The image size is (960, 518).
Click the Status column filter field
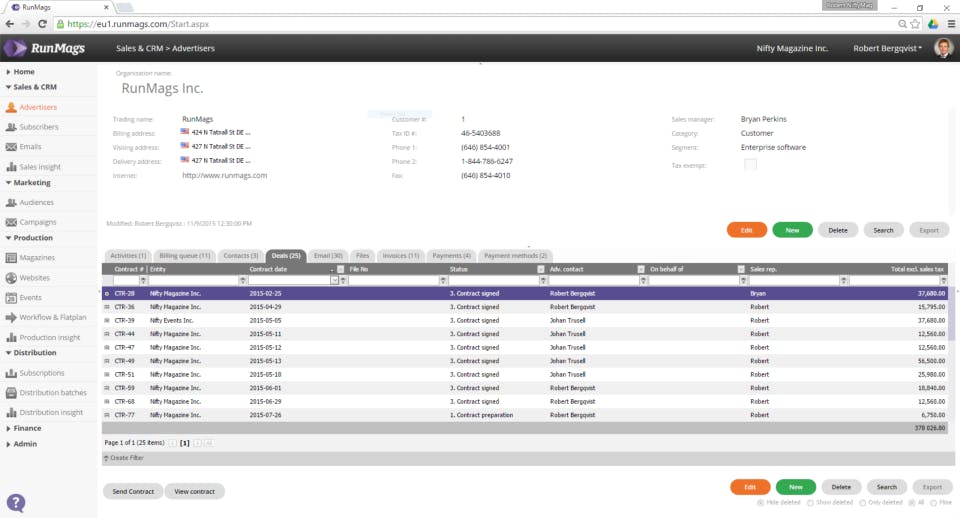point(493,280)
